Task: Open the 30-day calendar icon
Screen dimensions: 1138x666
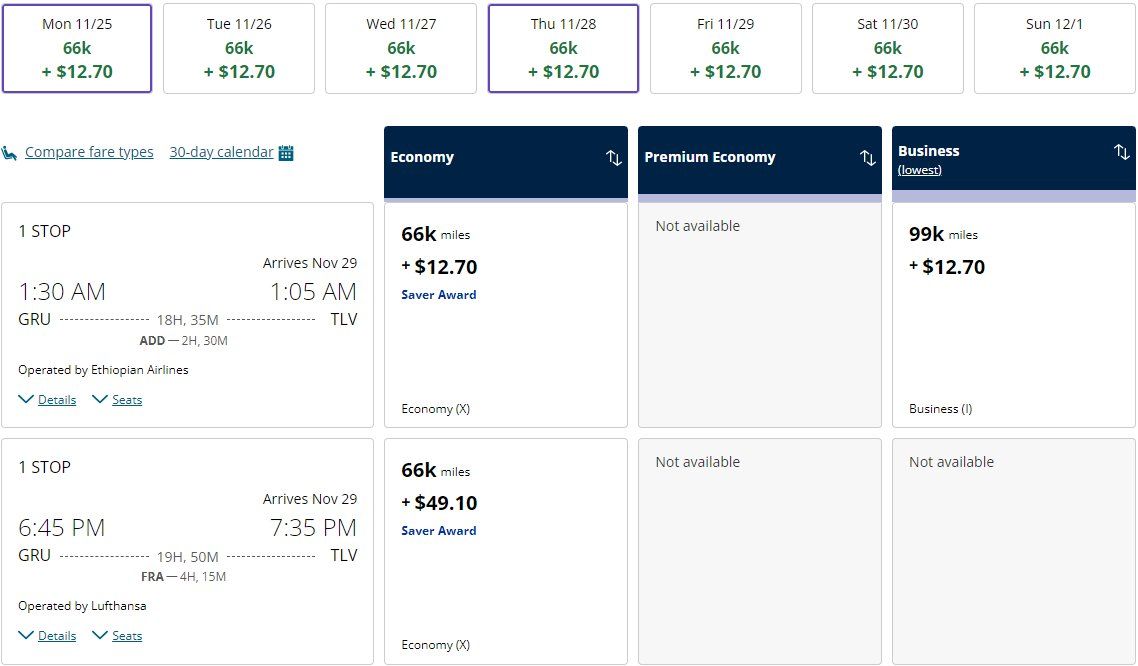Action: point(286,153)
